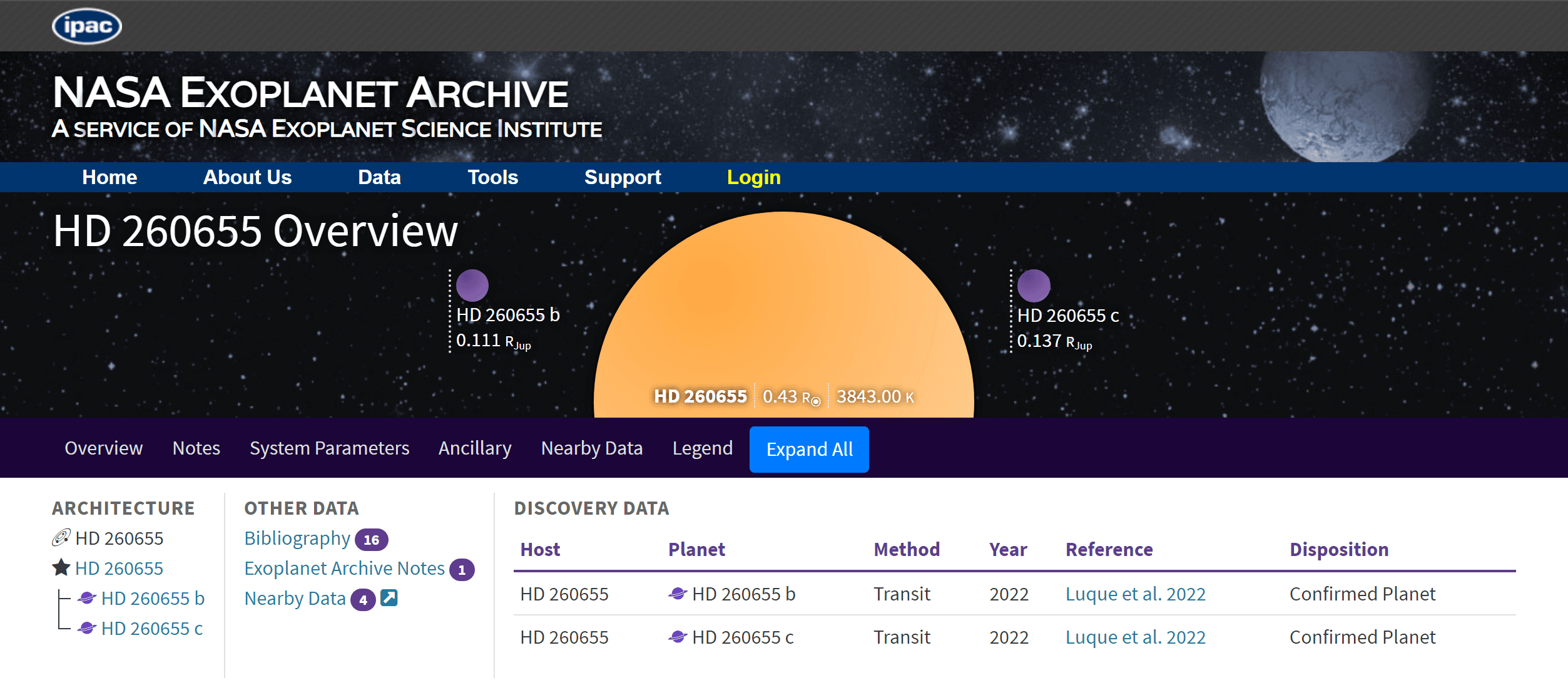Open Nearby Data link under Other Data

coord(295,598)
